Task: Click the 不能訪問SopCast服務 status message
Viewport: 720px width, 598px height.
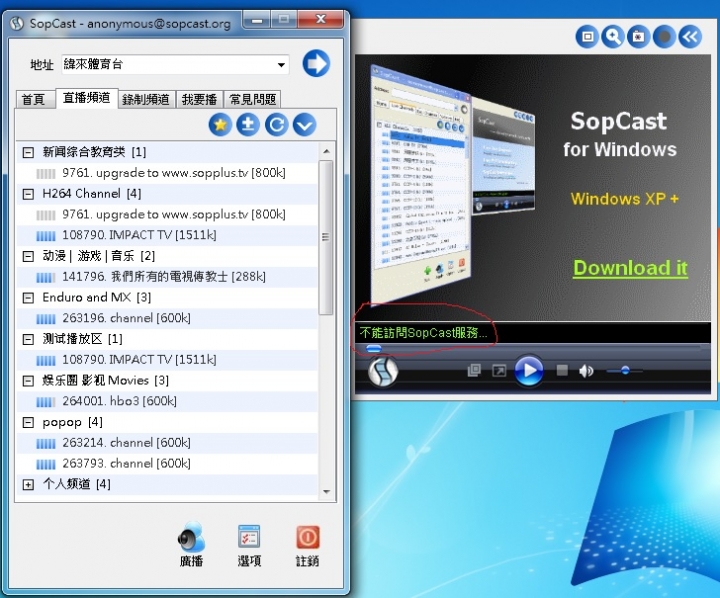Action: pos(423,333)
